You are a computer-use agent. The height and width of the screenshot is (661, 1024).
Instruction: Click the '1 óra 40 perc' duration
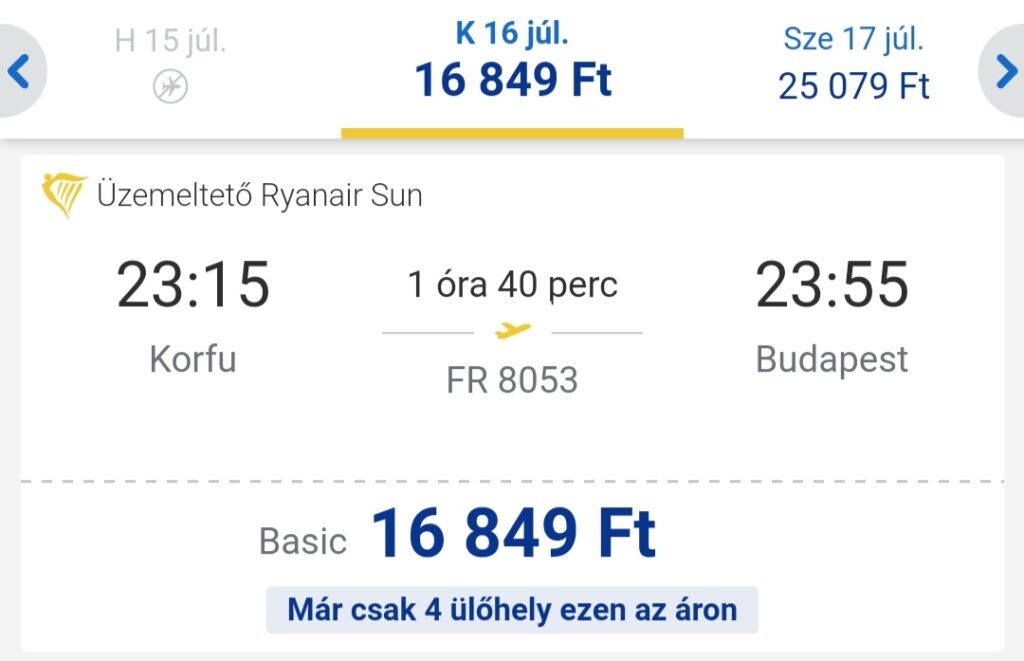513,285
